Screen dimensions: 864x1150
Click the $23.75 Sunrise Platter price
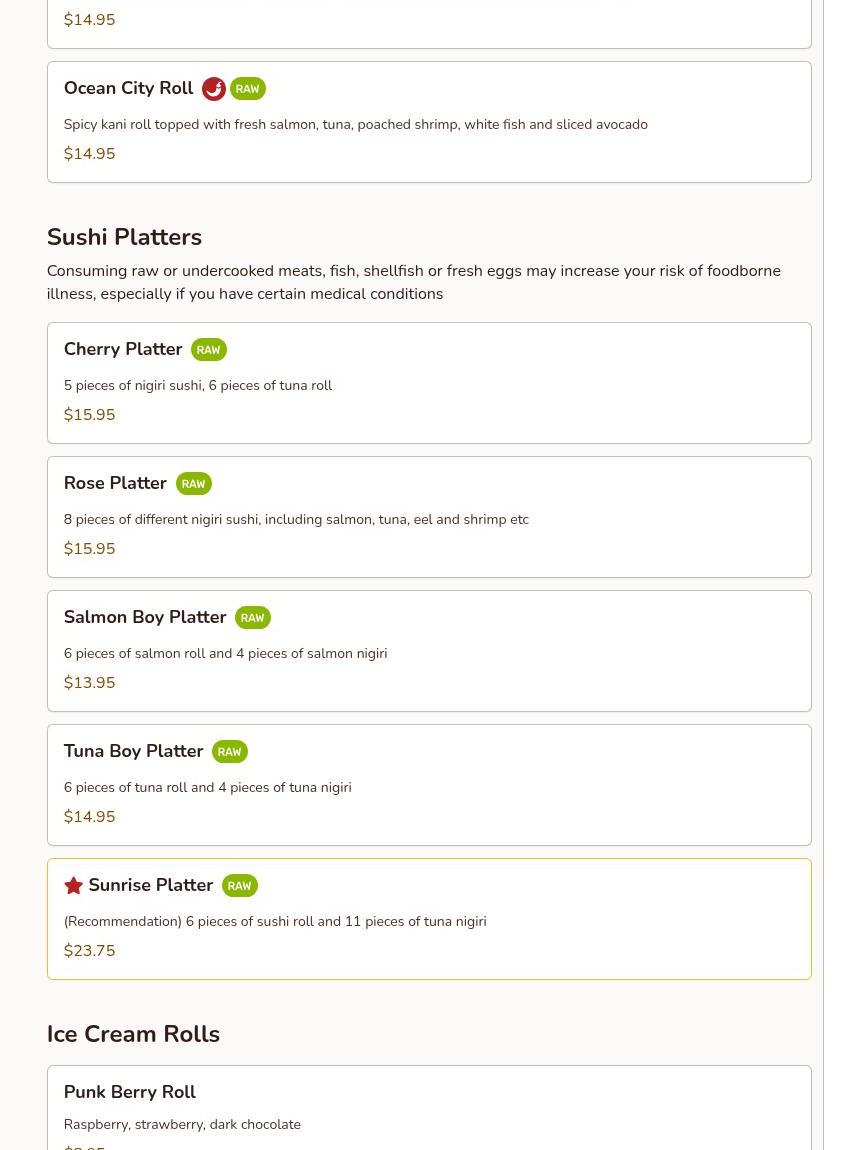pyautogui.click(x=89, y=951)
